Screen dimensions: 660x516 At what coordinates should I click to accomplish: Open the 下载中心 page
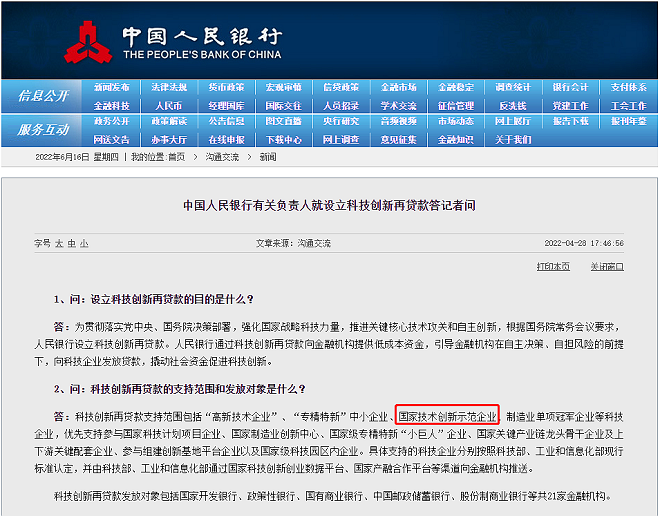283,139
